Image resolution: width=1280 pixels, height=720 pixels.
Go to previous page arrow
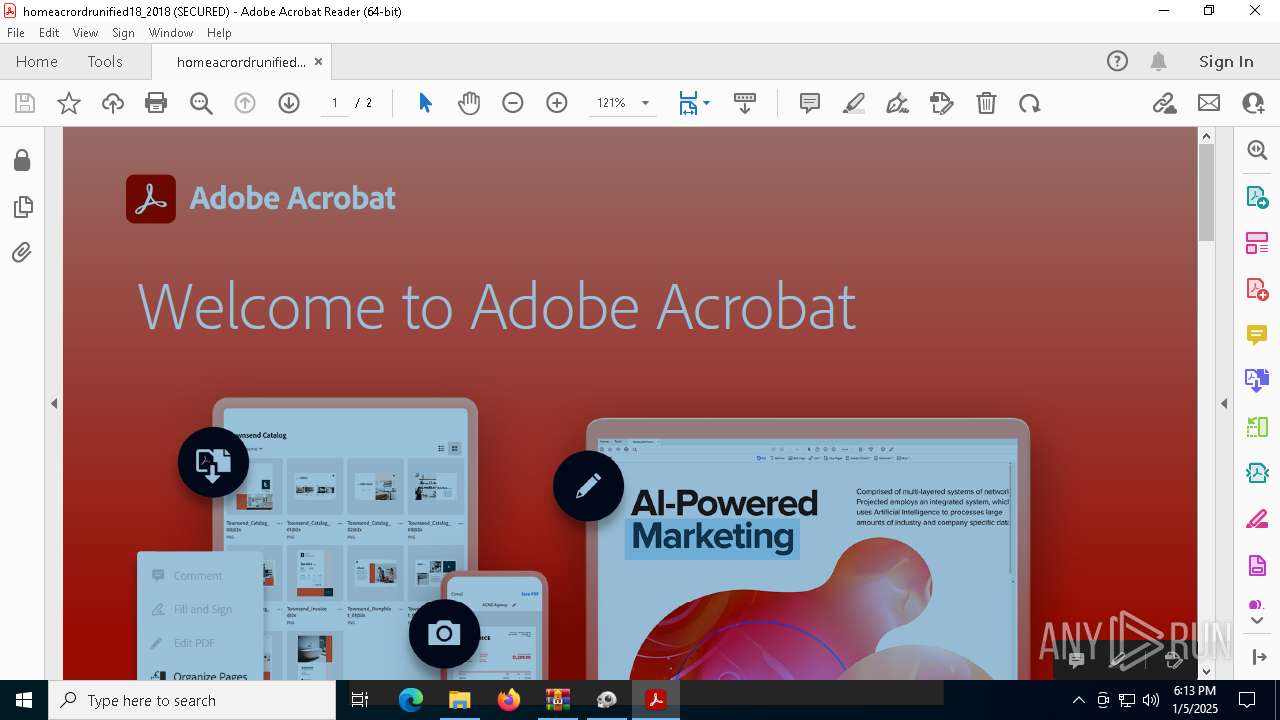245,103
